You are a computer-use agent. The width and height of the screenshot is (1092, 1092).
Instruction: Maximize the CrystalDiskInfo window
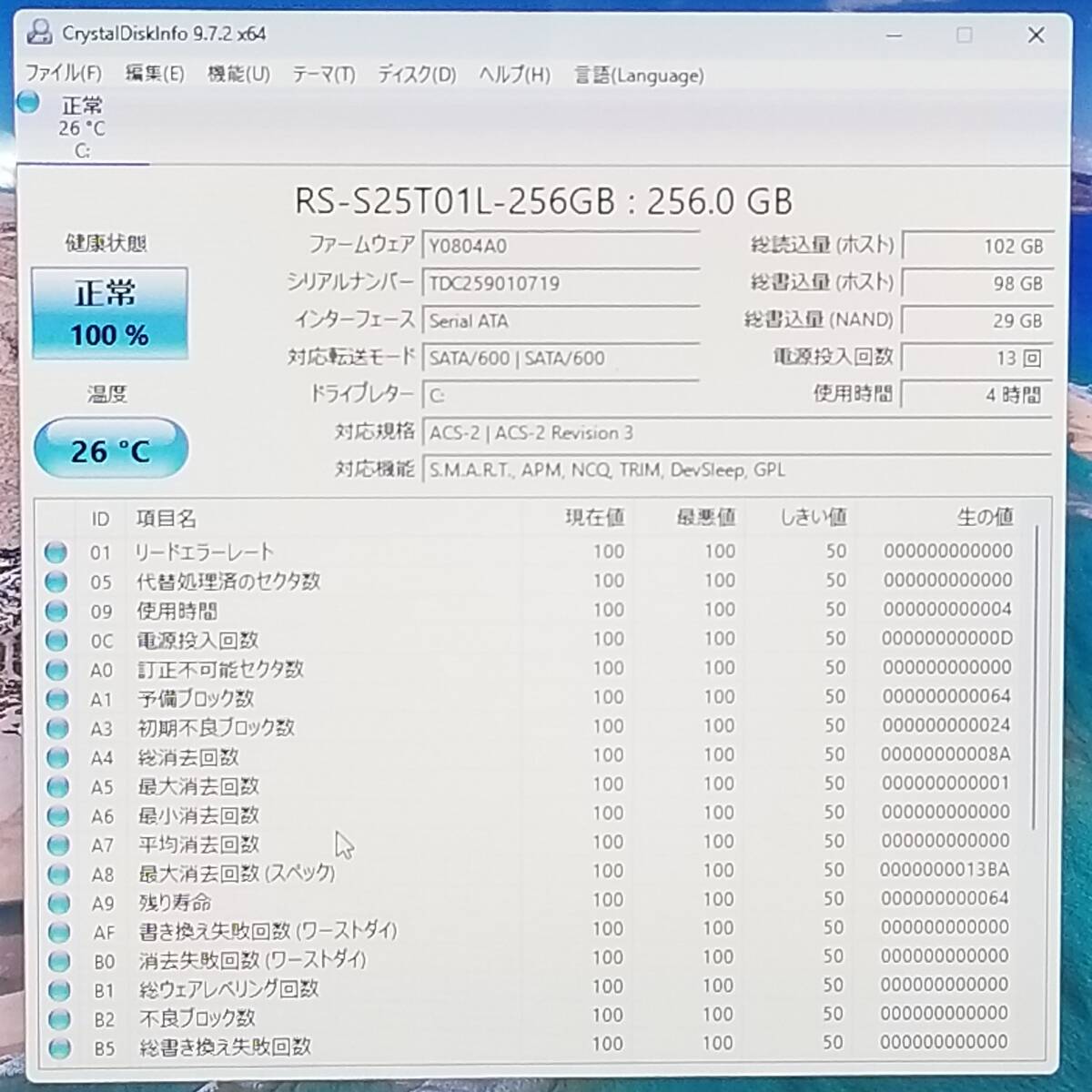[965, 35]
